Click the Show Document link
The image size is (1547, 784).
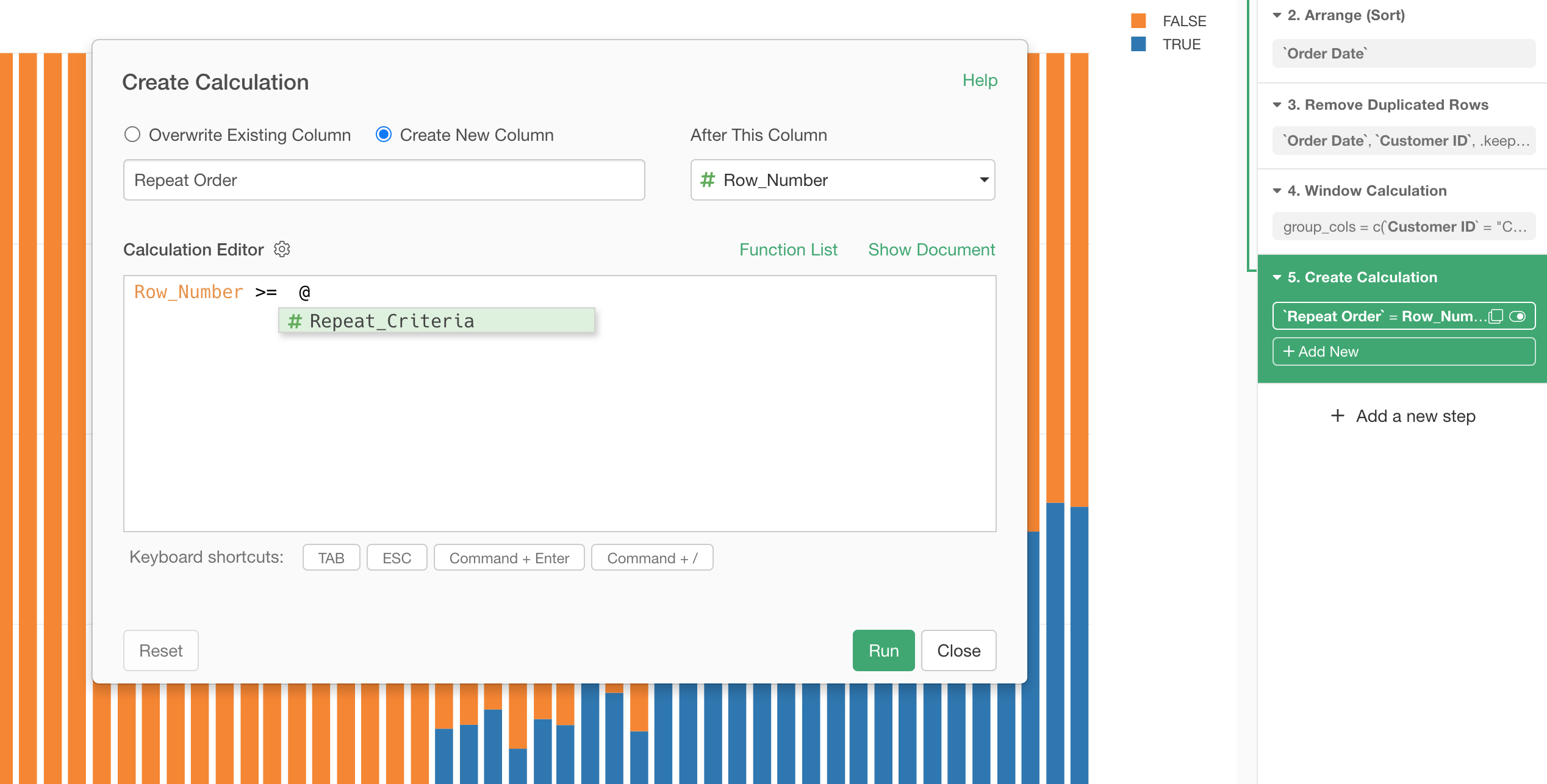pos(931,249)
